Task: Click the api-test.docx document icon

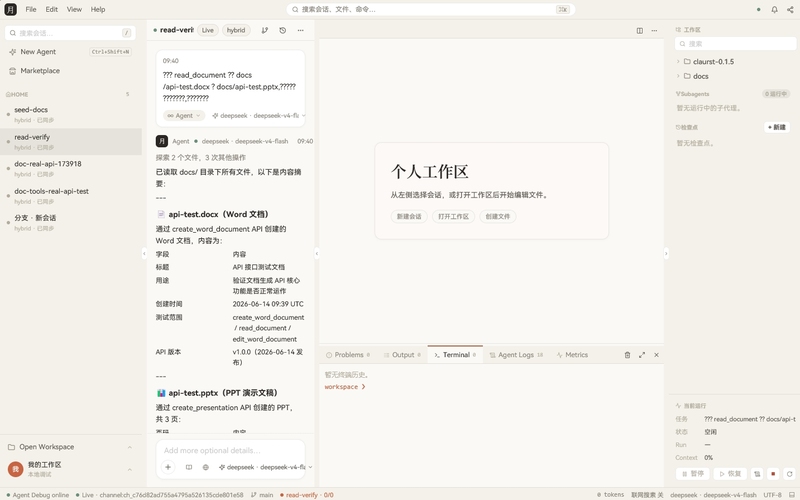Action: 161,214
